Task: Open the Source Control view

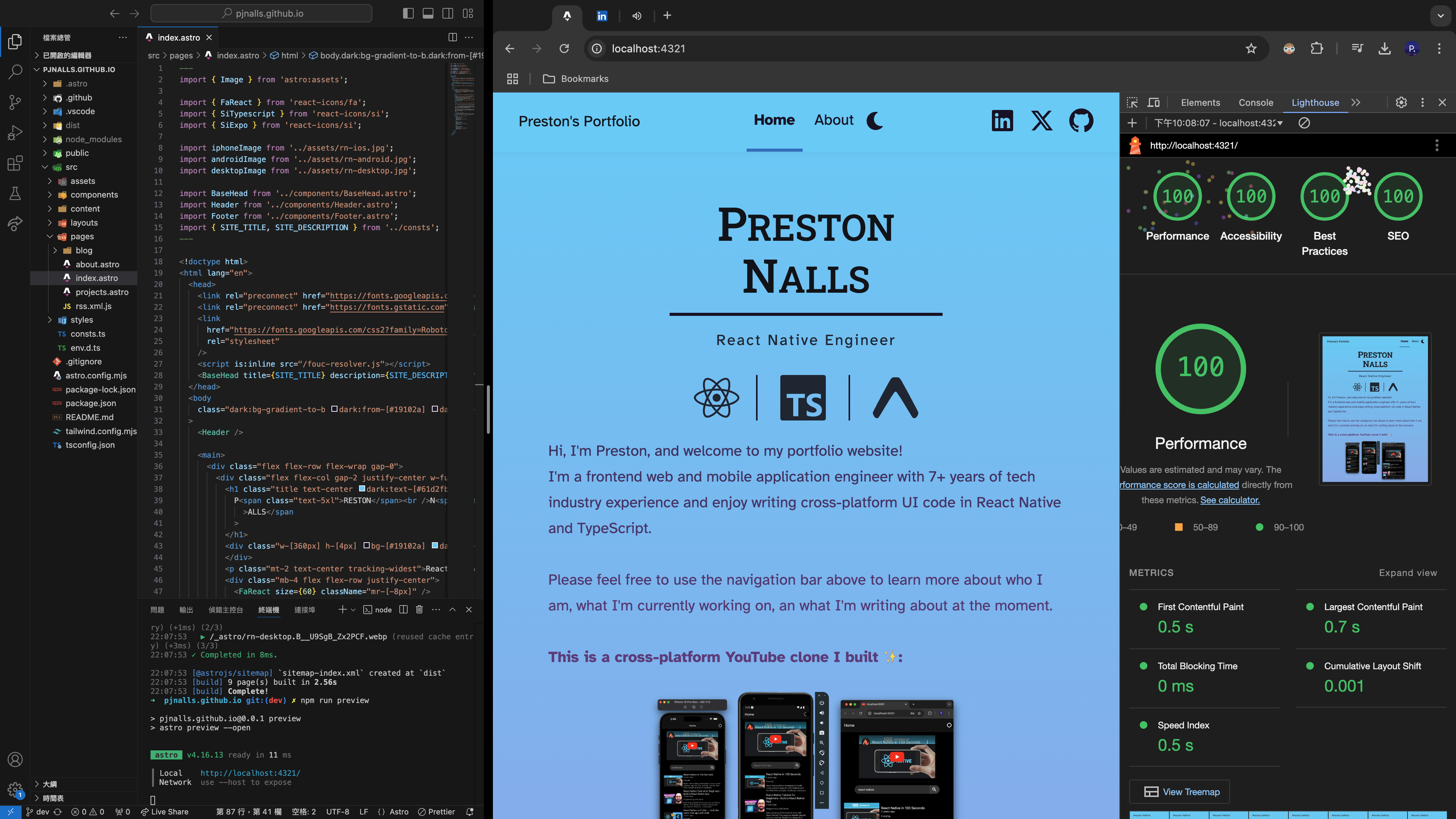Action: coord(15,102)
